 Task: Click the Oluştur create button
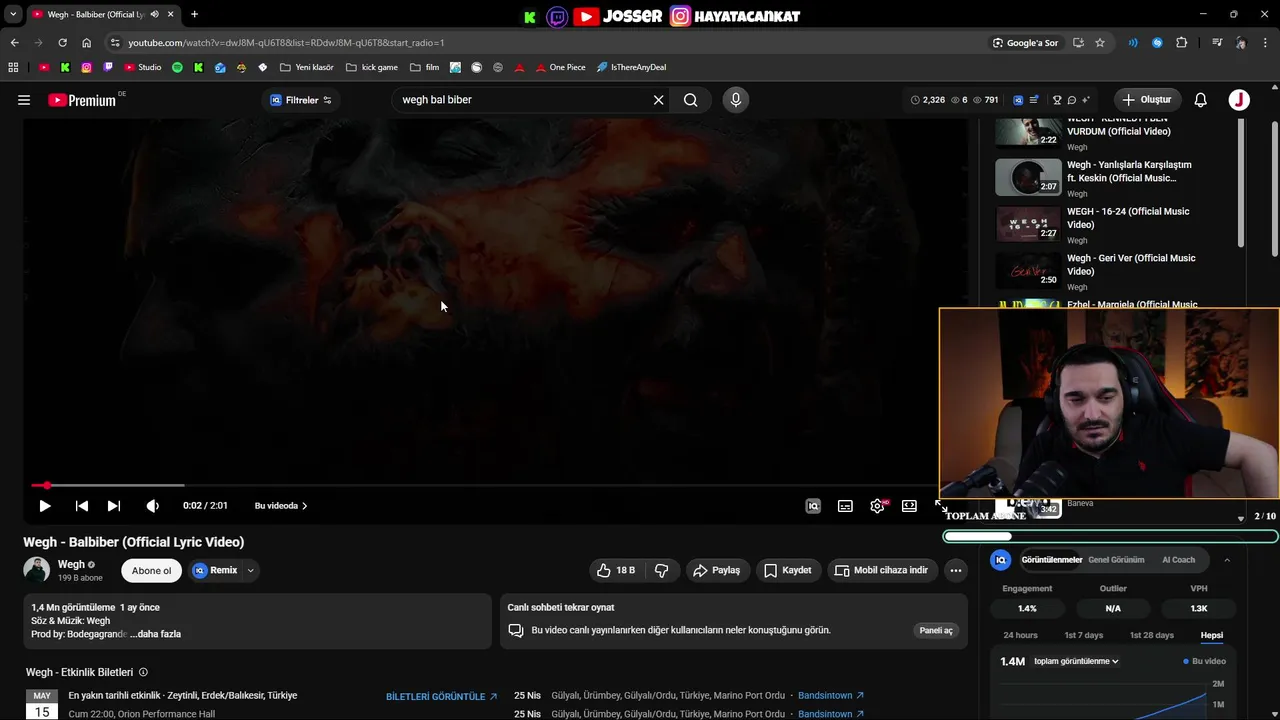[1147, 100]
